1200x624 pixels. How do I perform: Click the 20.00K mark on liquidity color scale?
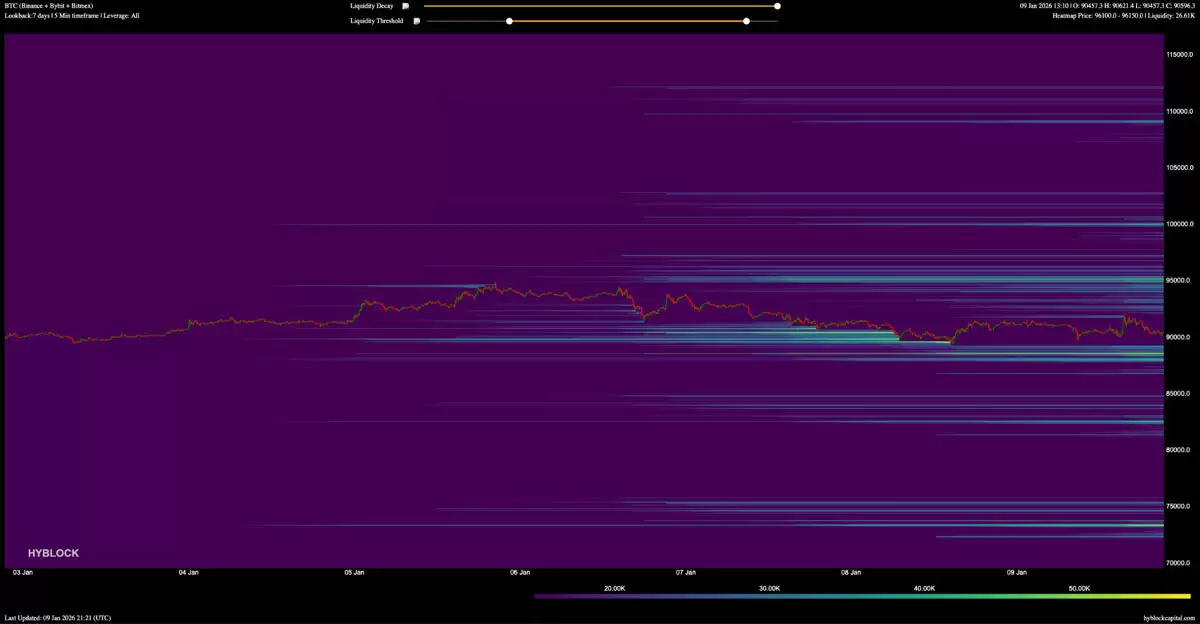point(615,589)
